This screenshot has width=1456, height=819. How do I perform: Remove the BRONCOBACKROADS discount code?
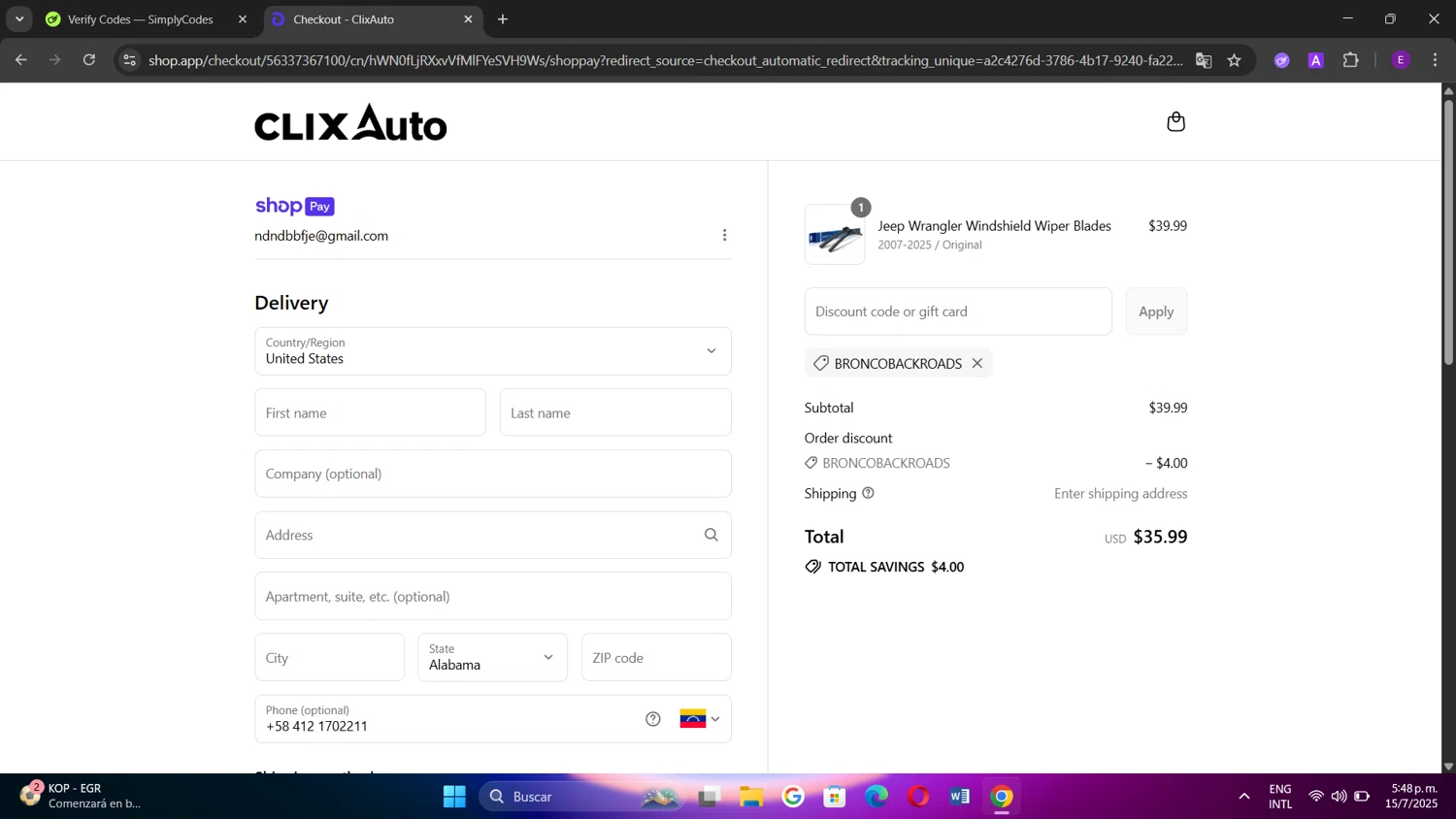[x=977, y=363]
